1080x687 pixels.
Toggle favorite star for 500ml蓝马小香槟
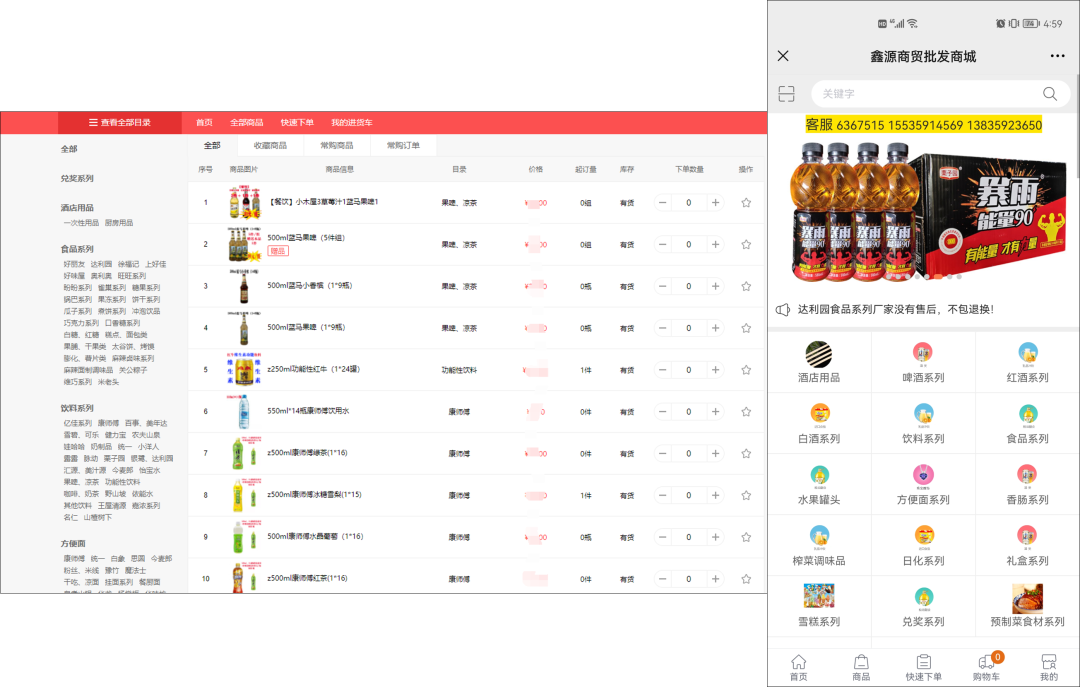(746, 286)
